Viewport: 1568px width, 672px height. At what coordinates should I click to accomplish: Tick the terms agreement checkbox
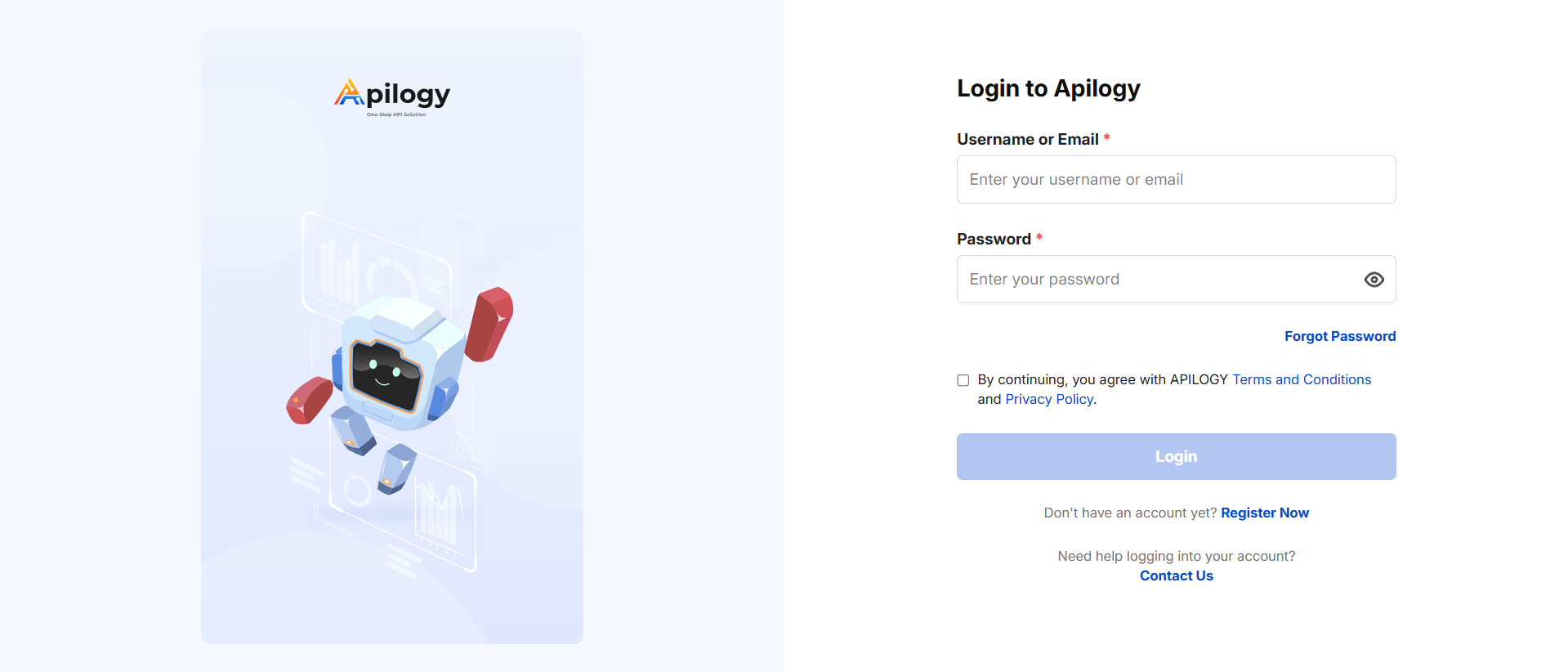963,380
